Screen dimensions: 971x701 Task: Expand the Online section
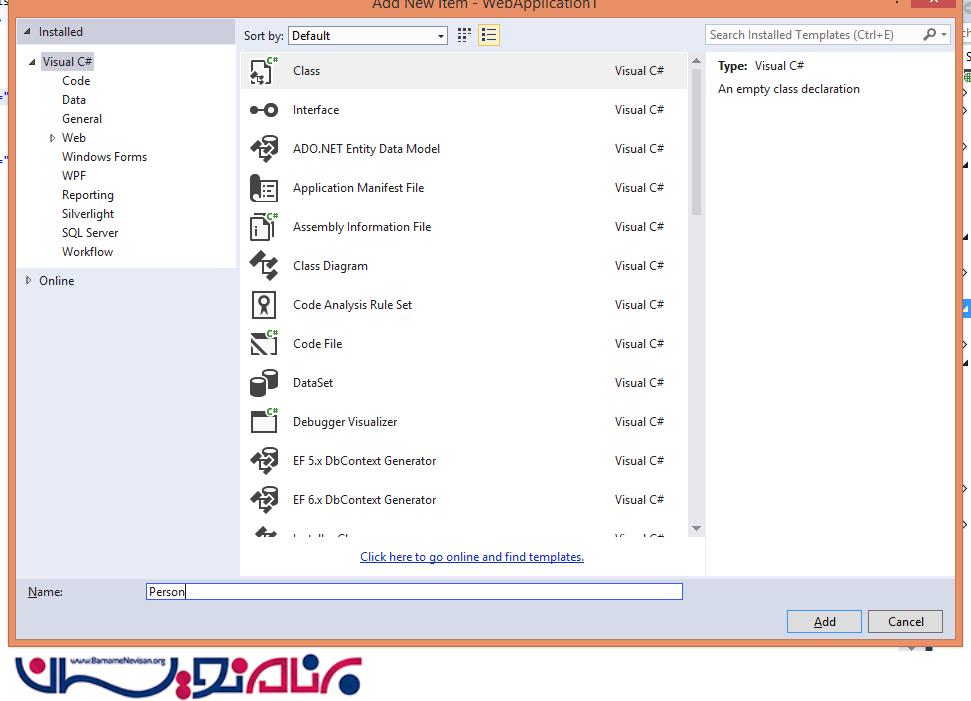click(28, 281)
